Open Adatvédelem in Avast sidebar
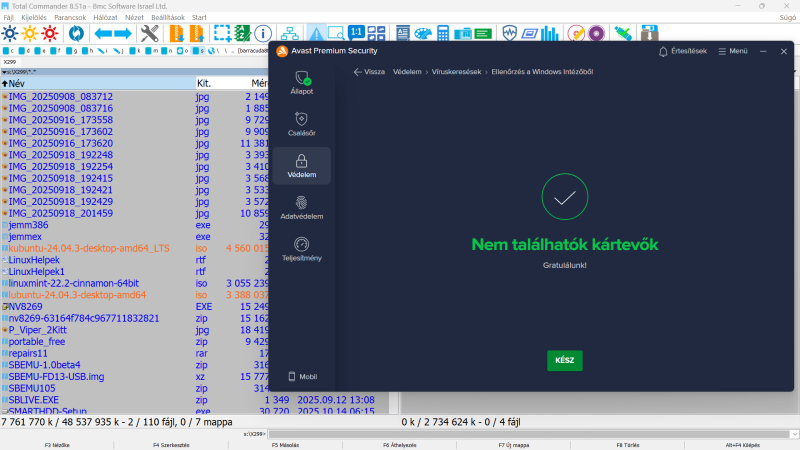The height and width of the screenshot is (450, 800). click(302, 208)
